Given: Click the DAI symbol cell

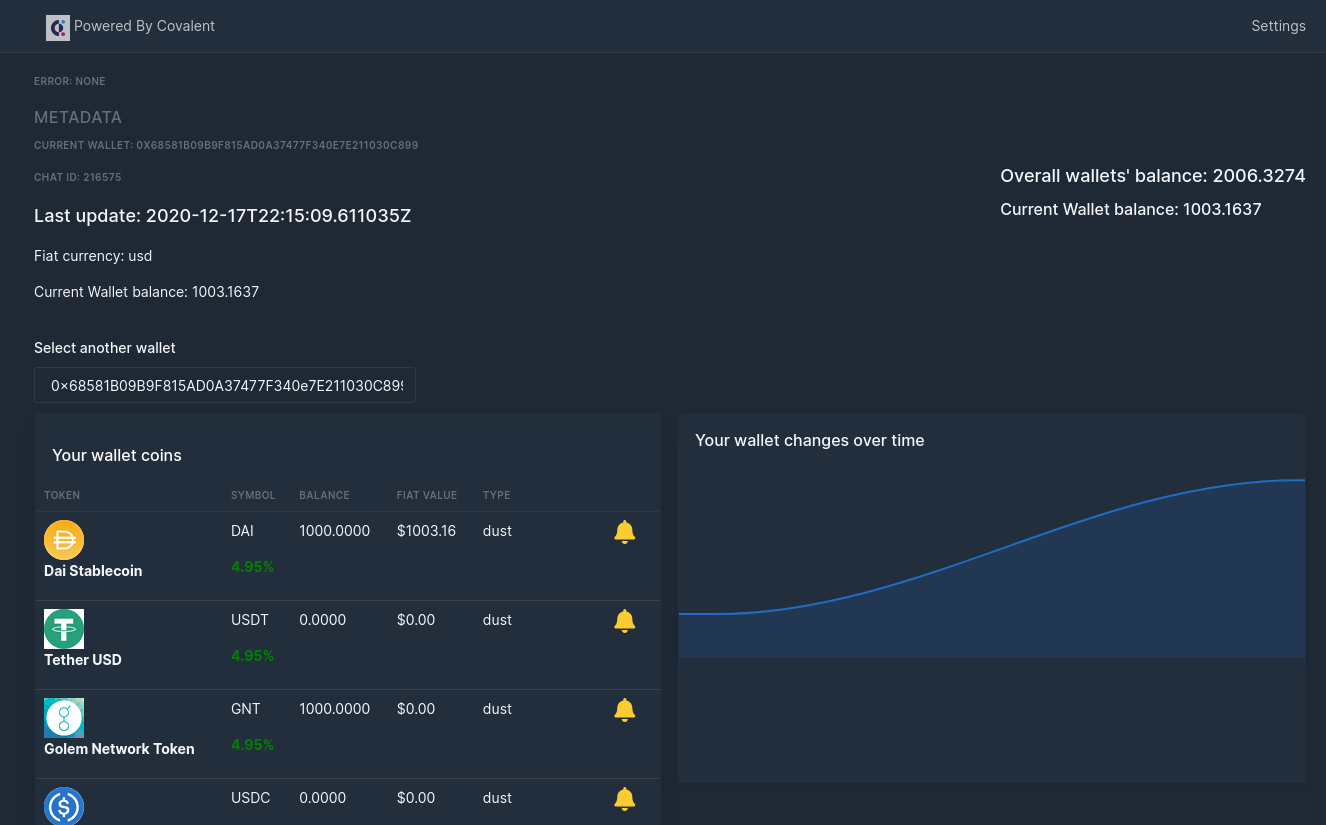Looking at the screenshot, I should point(242,531).
